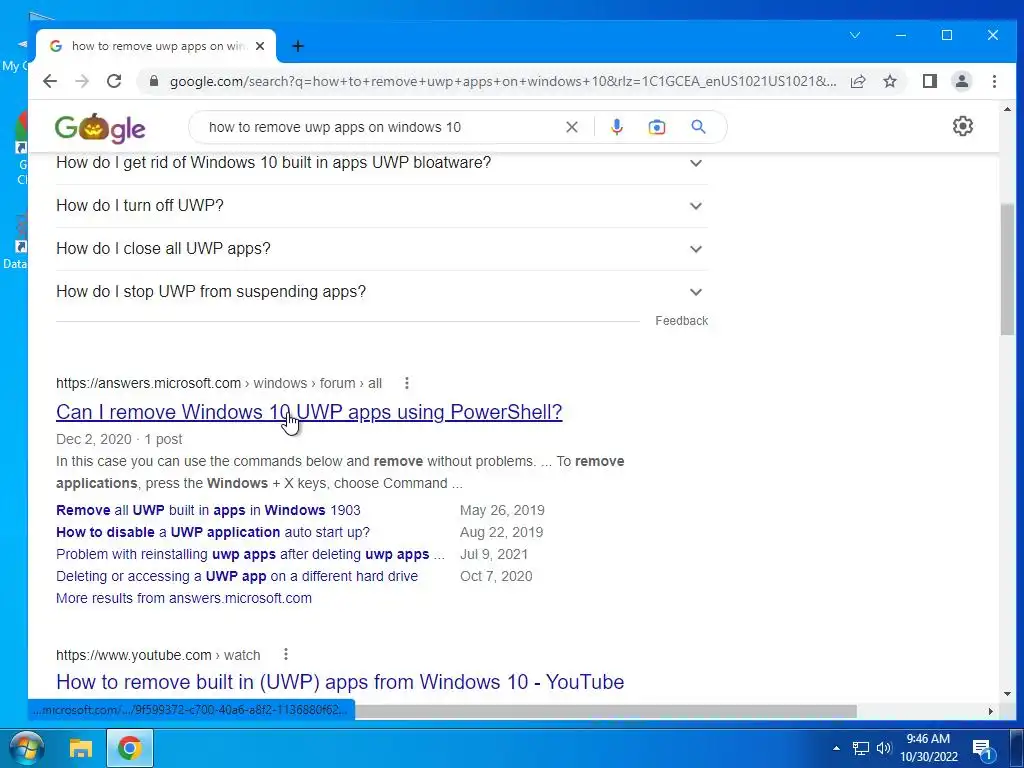This screenshot has height=768, width=1024.
Task: Open site info padlock icon
Action: tap(154, 81)
